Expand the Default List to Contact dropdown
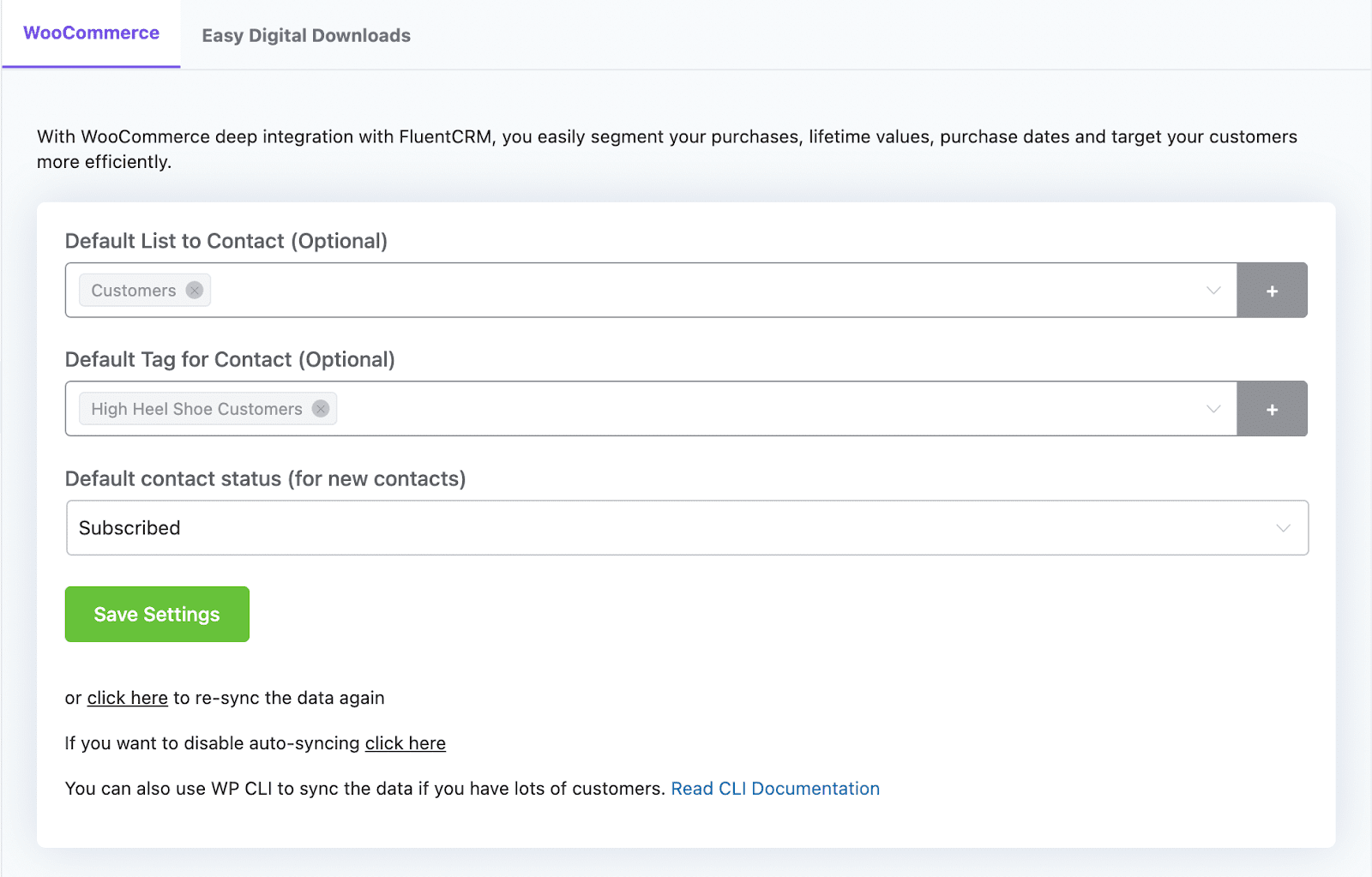Screen dimensions: 1372x877 click(x=1213, y=291)
